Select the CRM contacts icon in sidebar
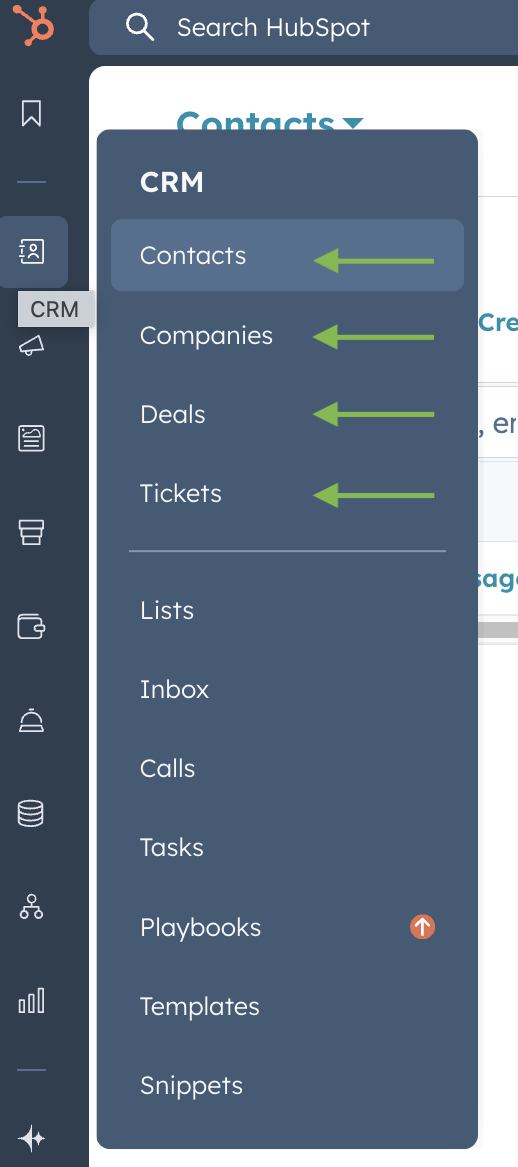 click(31, 252)
